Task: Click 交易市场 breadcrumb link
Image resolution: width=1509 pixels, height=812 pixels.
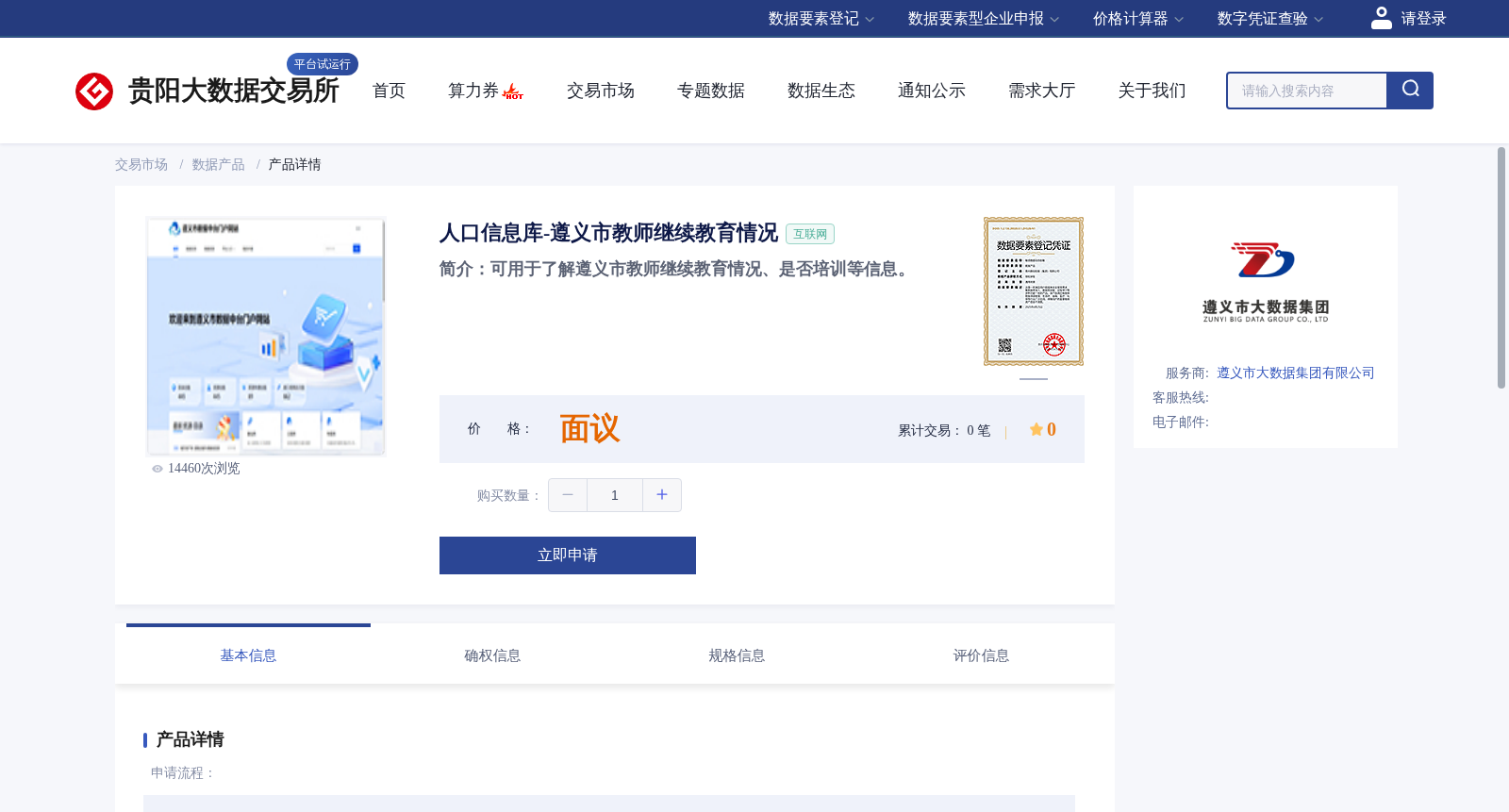Action: point(141,165)
